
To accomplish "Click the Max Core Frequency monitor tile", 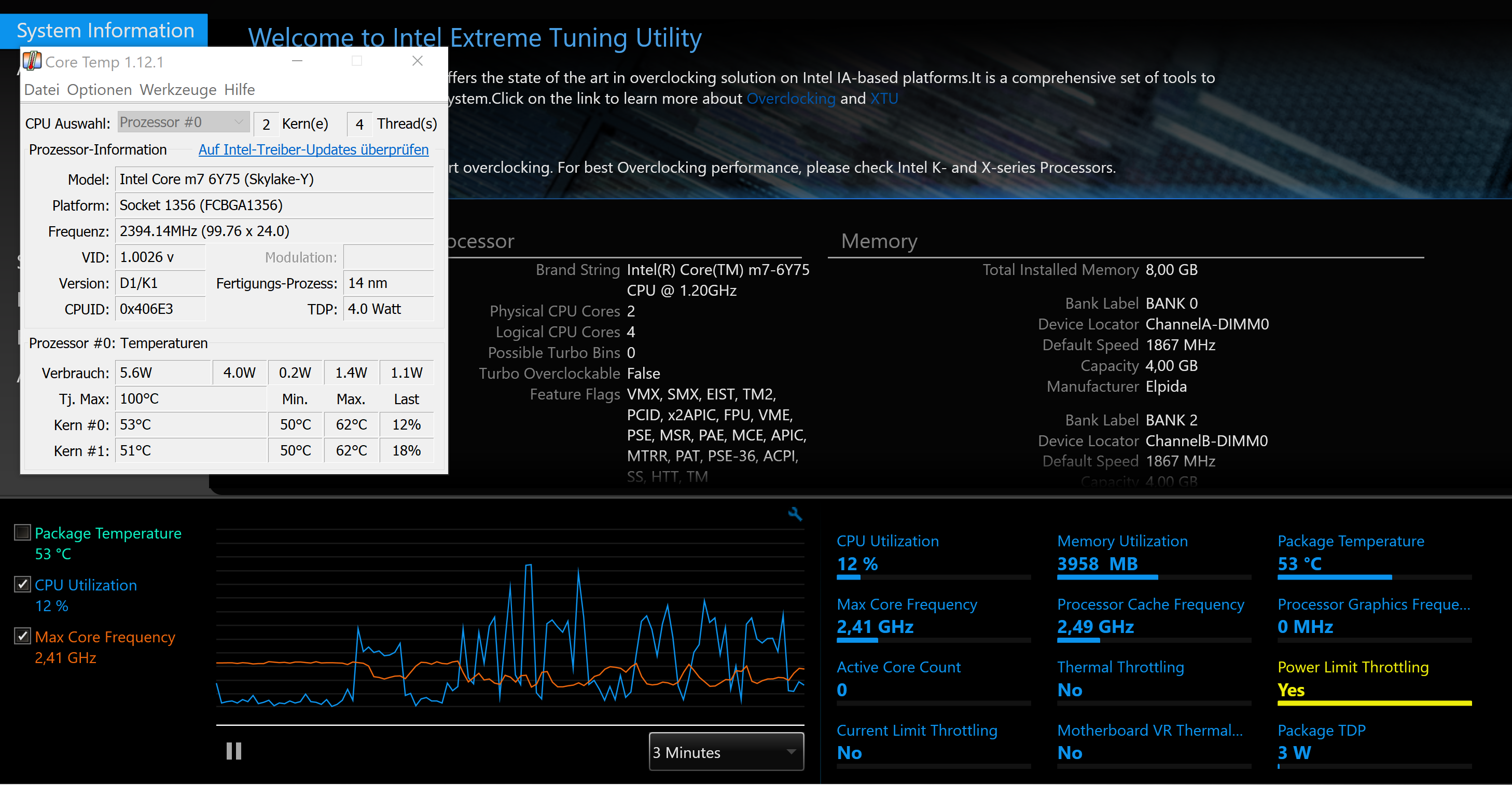I will 933,618.
